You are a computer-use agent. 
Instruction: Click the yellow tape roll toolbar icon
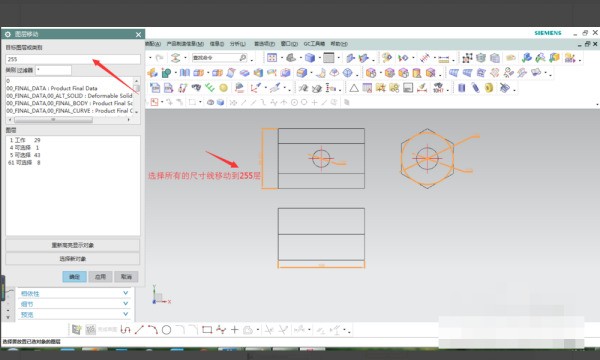pyautogui.click(x=489, y=88)
